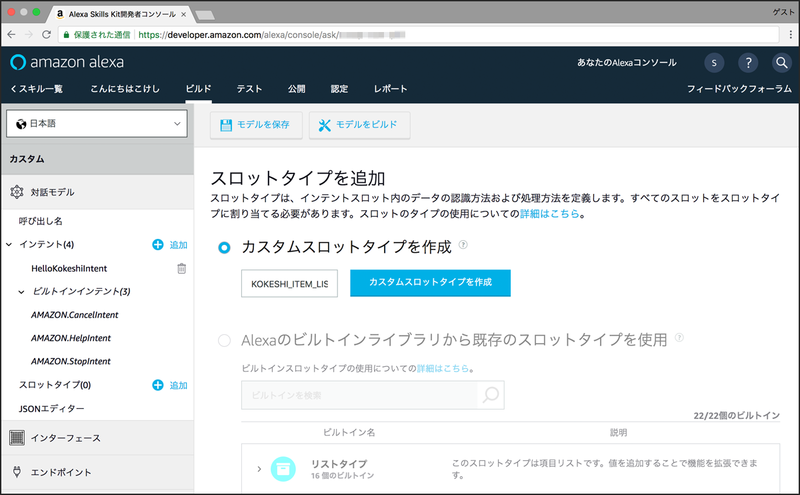Click the browser back arrow

tap(11, 35)
